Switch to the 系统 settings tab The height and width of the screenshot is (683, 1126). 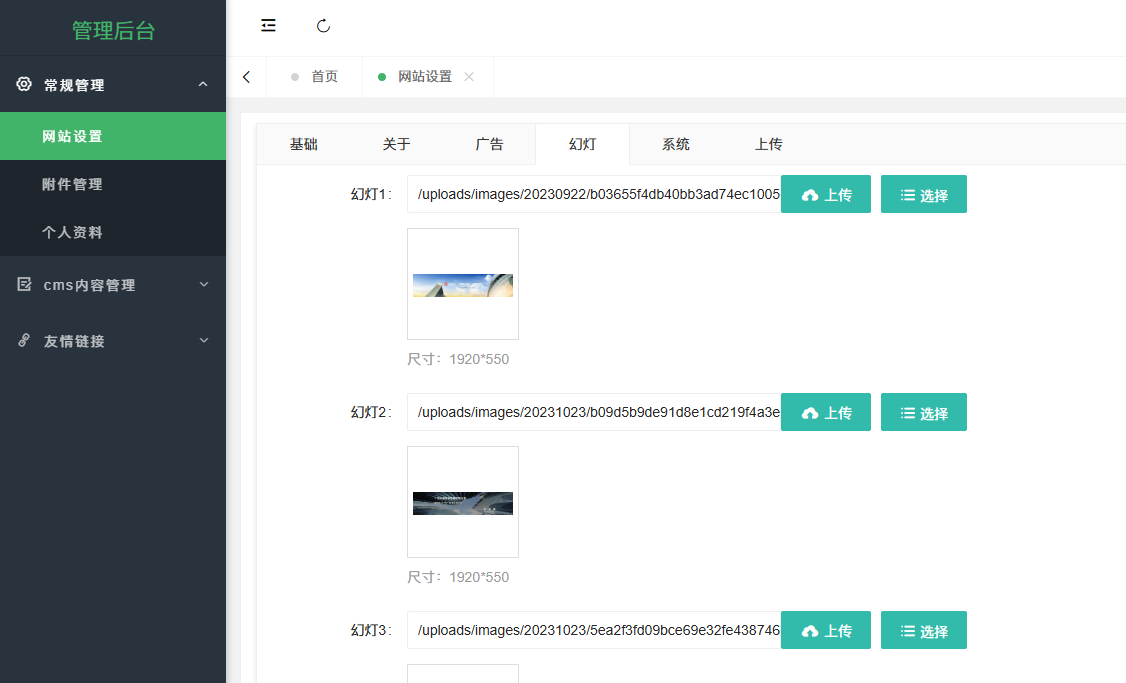(676, 144)
